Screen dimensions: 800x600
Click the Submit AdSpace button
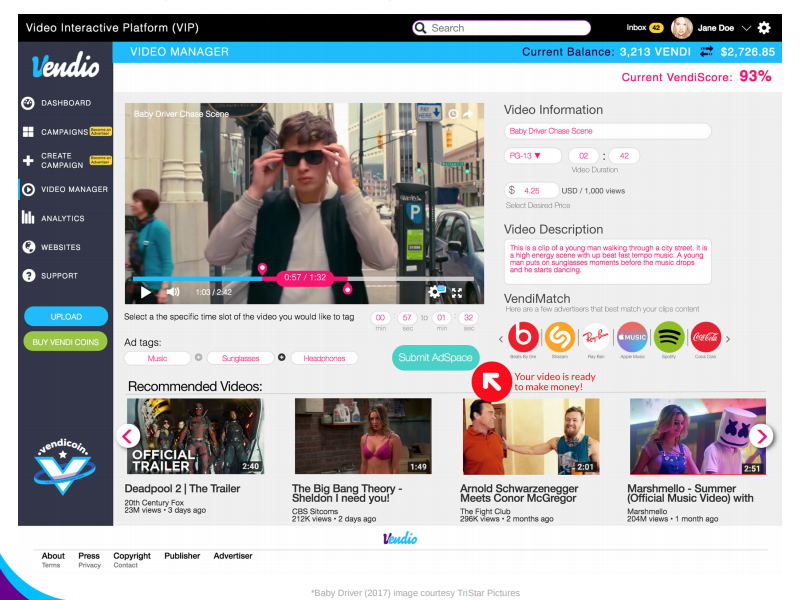(435, 358)
